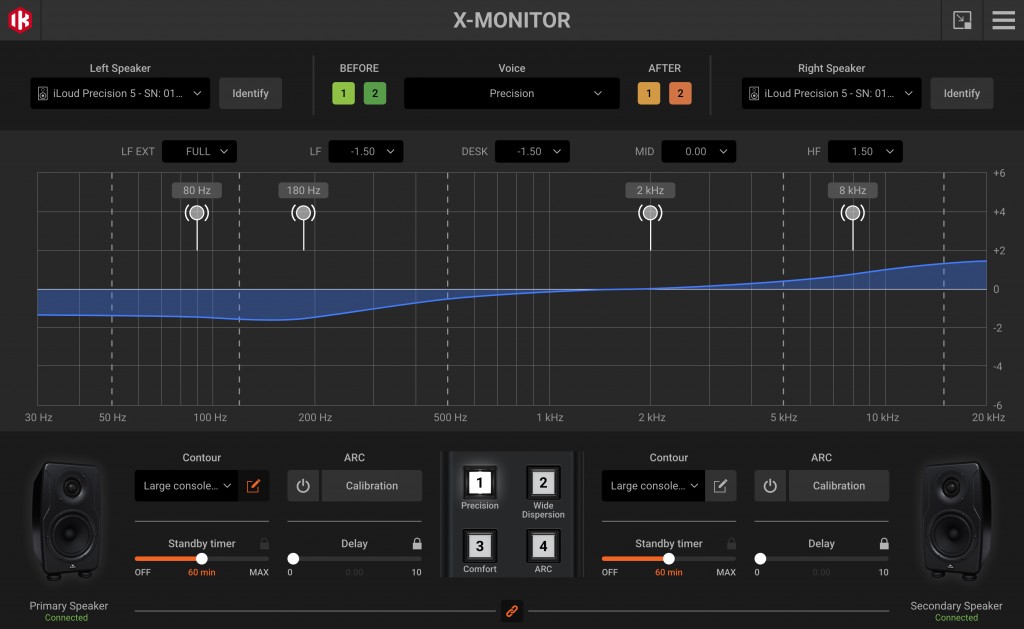The image size is (1024, 629).
Task: Click the primary speaker image
Action: (x=68, y=520)
